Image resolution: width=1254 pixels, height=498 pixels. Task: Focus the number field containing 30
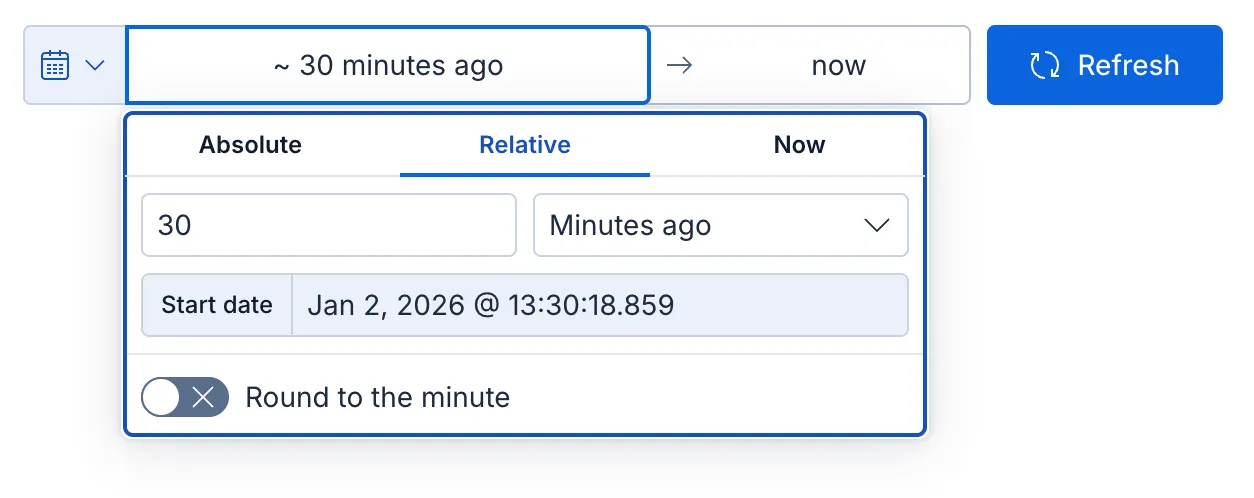(328, 225)
